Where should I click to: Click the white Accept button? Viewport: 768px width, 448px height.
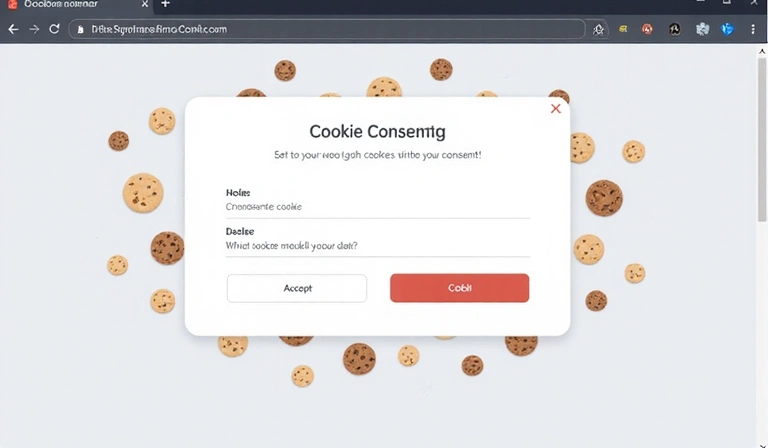pyautogui.click(x=297, y=288)
